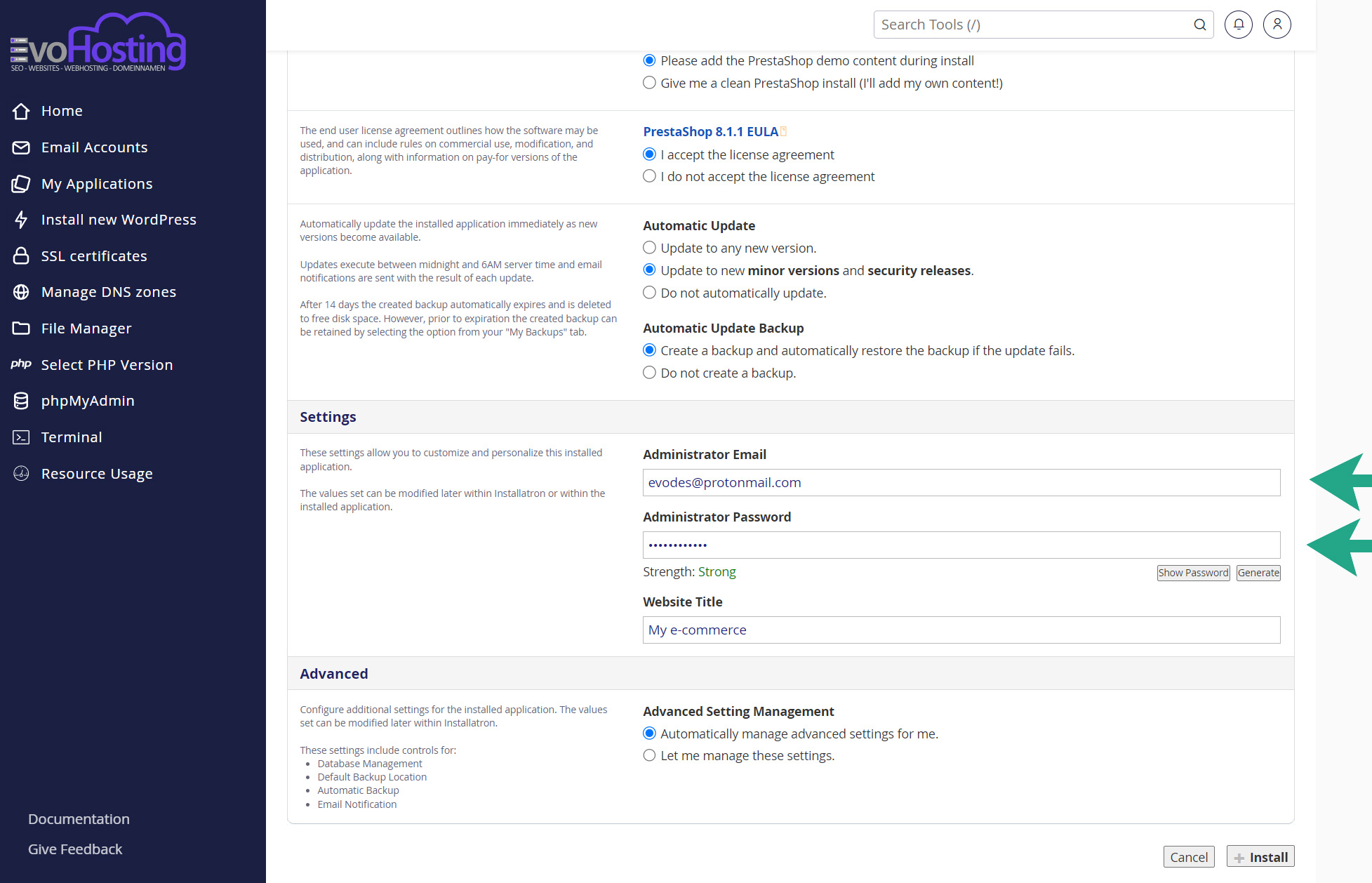The height and width of the screenshot is (883, 1372).
Task: Open My Applications sidebar item
Action: click(x=96, y=184)
